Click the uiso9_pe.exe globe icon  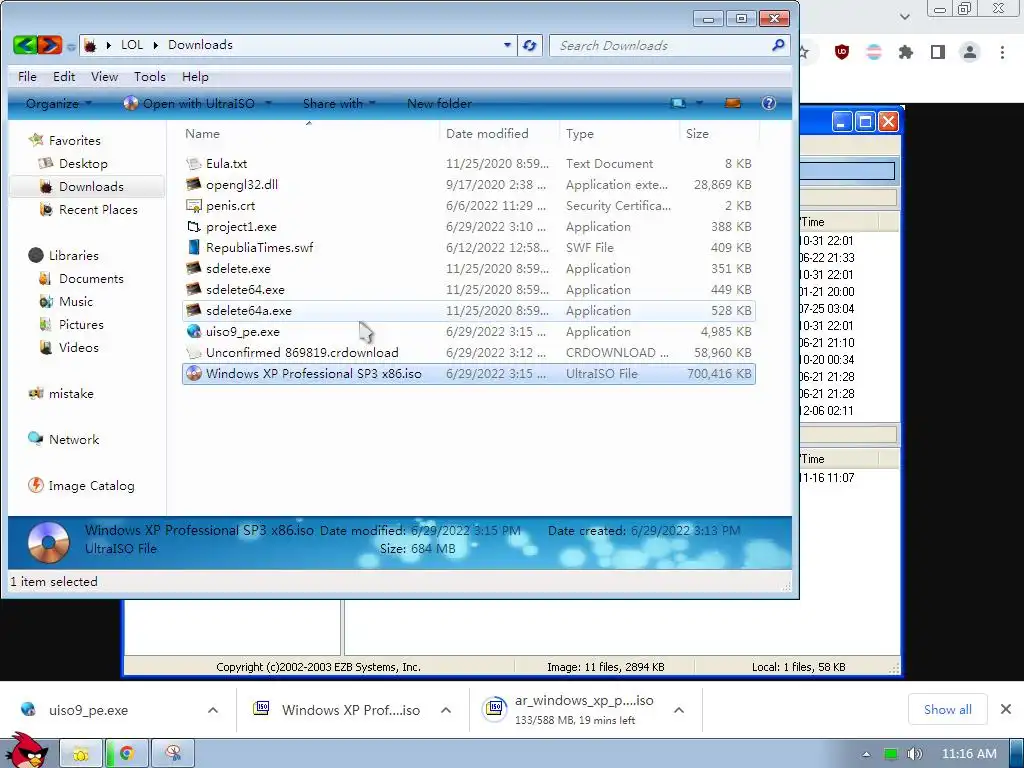coord(193,331)
